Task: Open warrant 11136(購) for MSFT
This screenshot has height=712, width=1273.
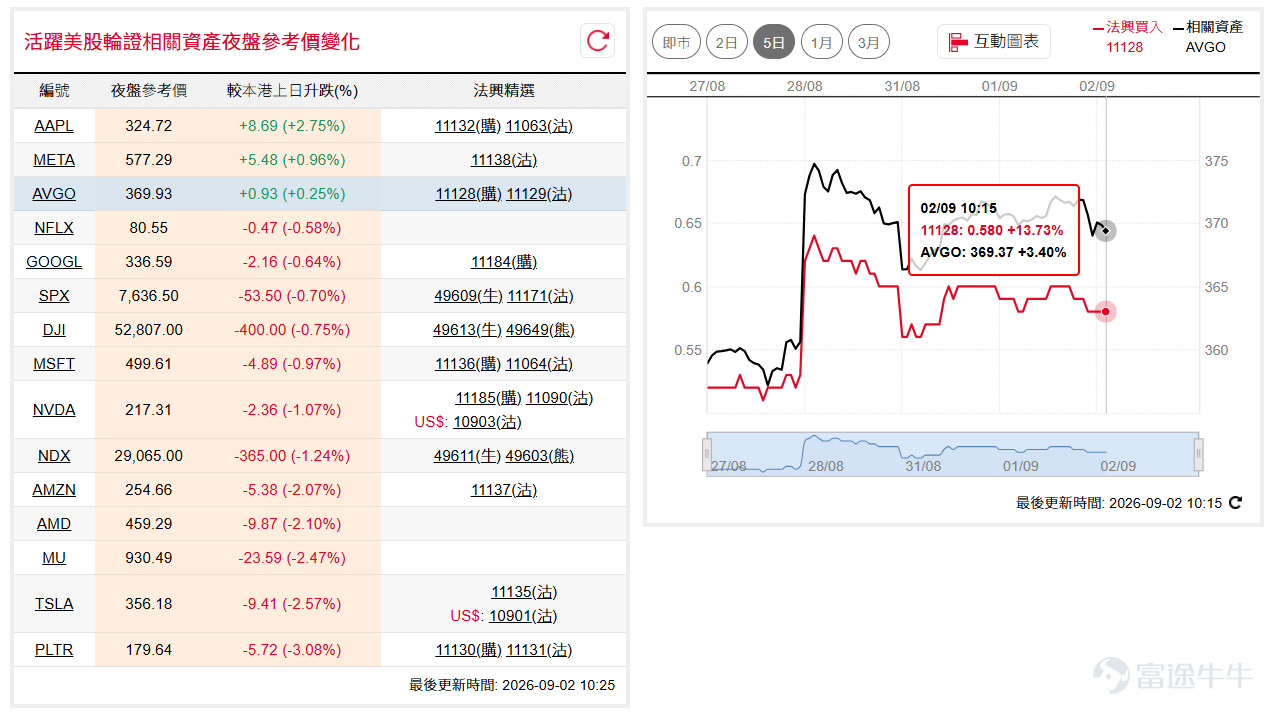Action: pyautogui.click(x=468, y=364)
